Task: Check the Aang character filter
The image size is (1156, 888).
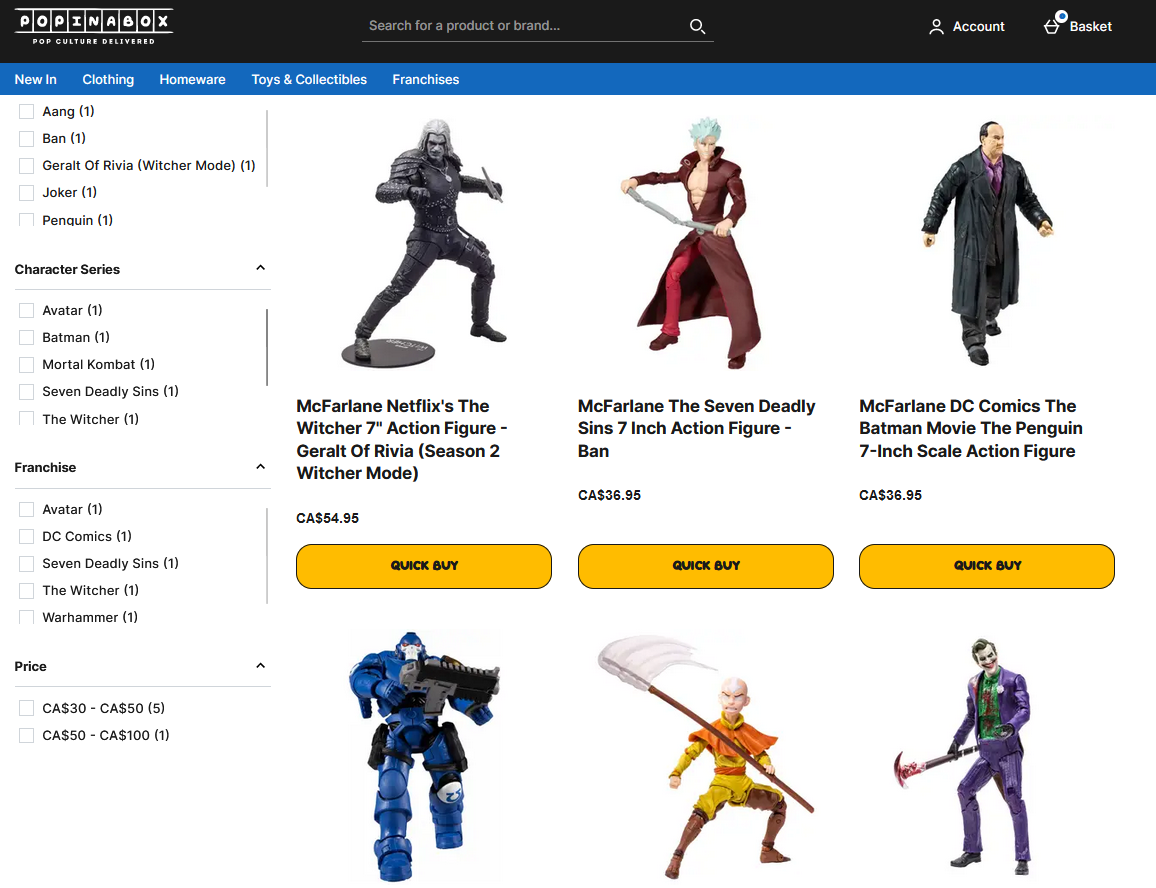Action: (x=27, y=111)
